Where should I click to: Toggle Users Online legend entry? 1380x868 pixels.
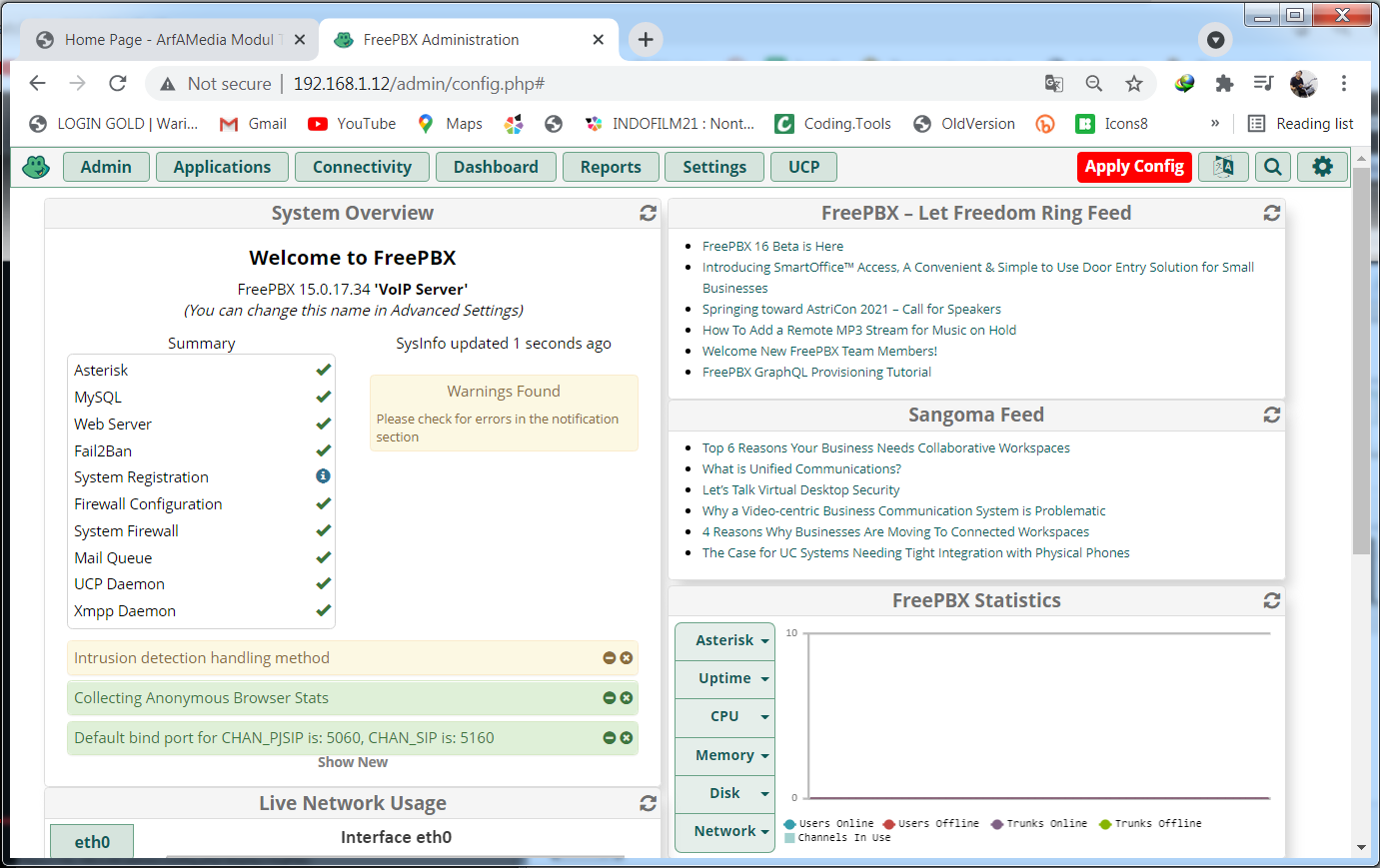pos(828,824)
